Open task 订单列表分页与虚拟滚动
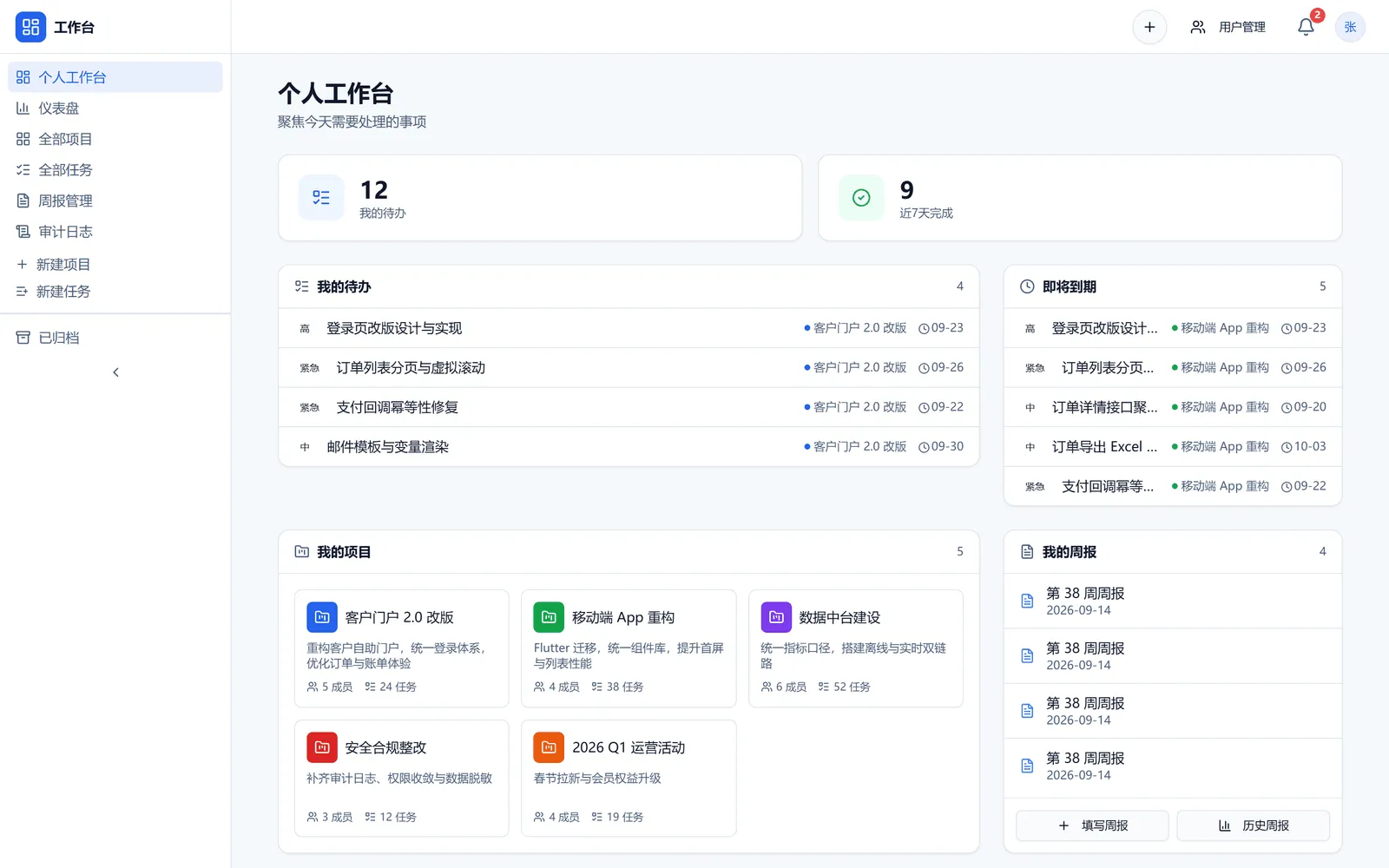This screenshot has height=868, width=1389. [x=629, y=368]
